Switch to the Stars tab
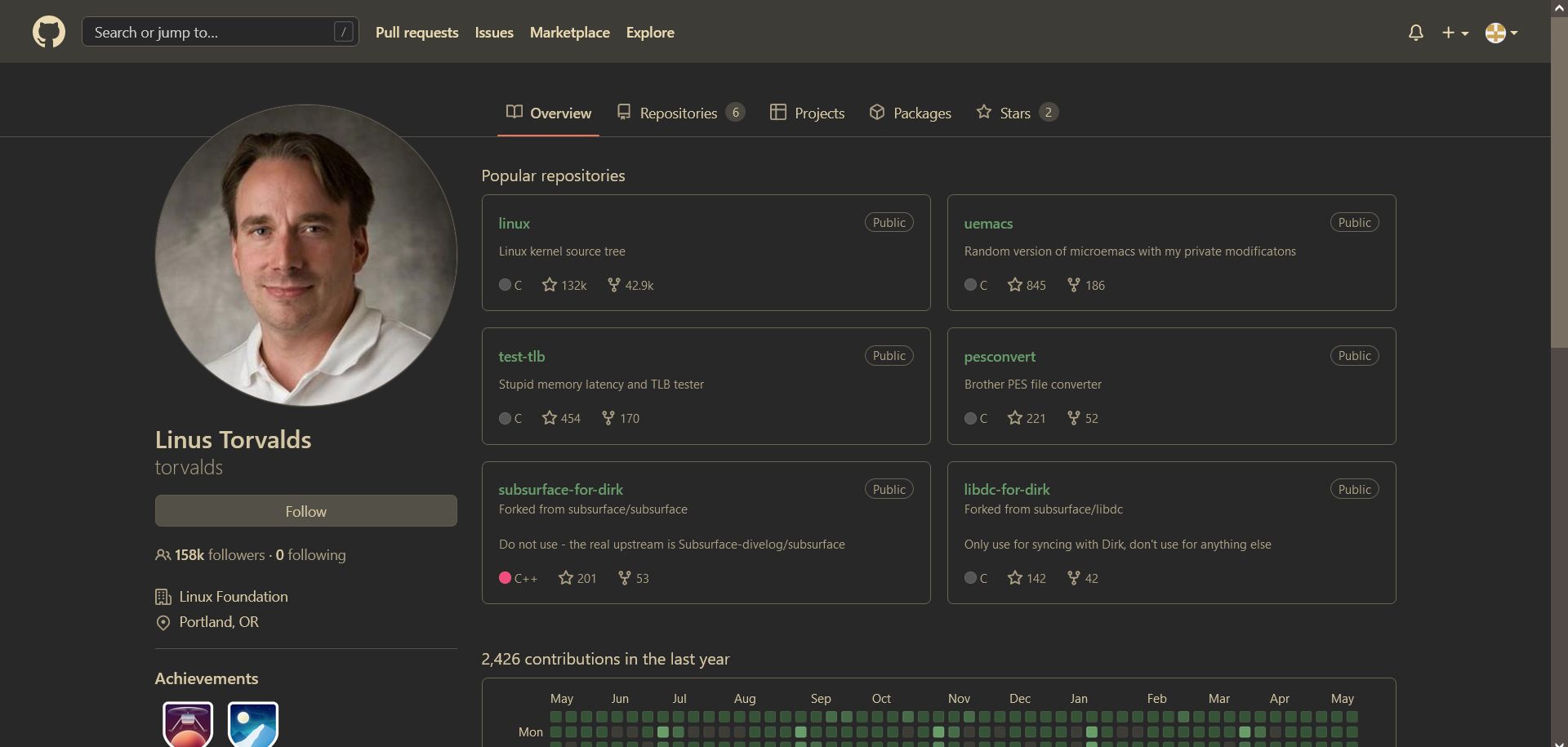 (x=1017, y=113)
